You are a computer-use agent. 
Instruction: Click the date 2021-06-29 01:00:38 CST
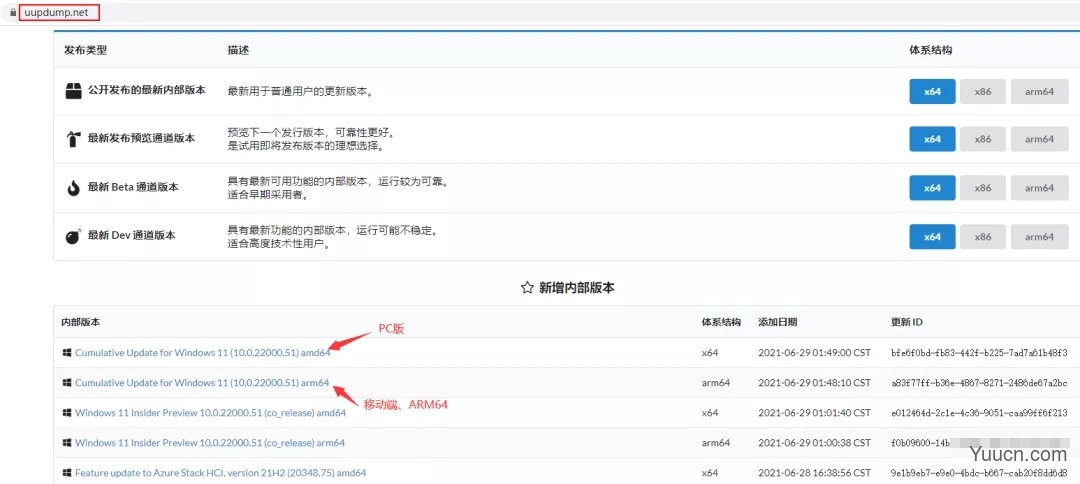(x=815, y=443)
